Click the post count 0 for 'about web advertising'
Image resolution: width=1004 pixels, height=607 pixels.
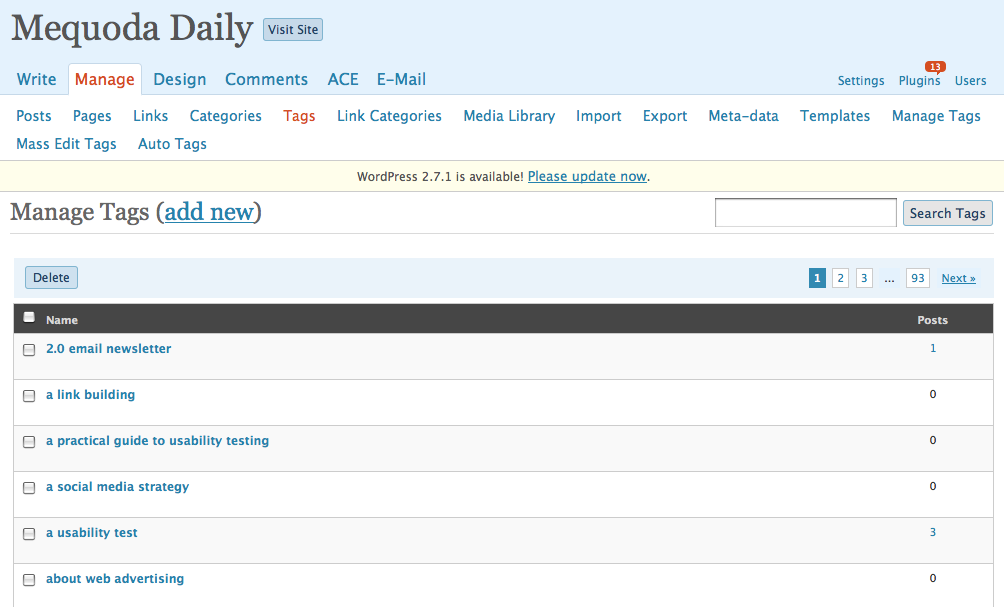click(x=933, y=578)
